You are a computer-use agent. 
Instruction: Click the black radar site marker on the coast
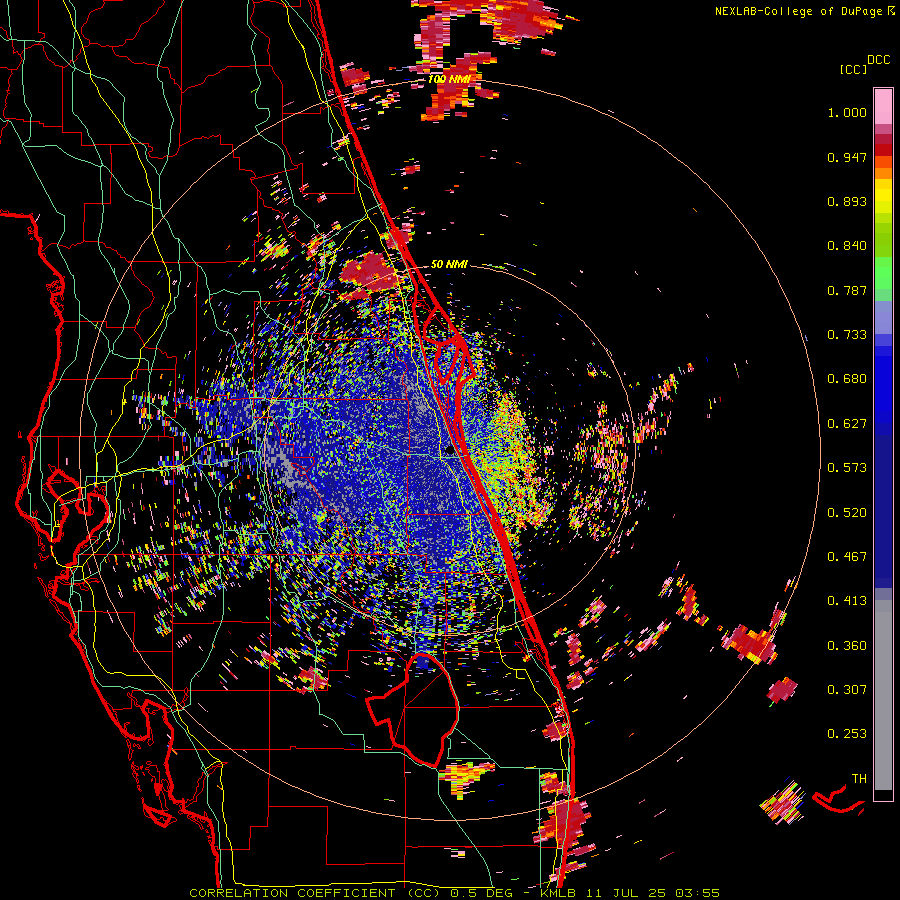[449, 451]
